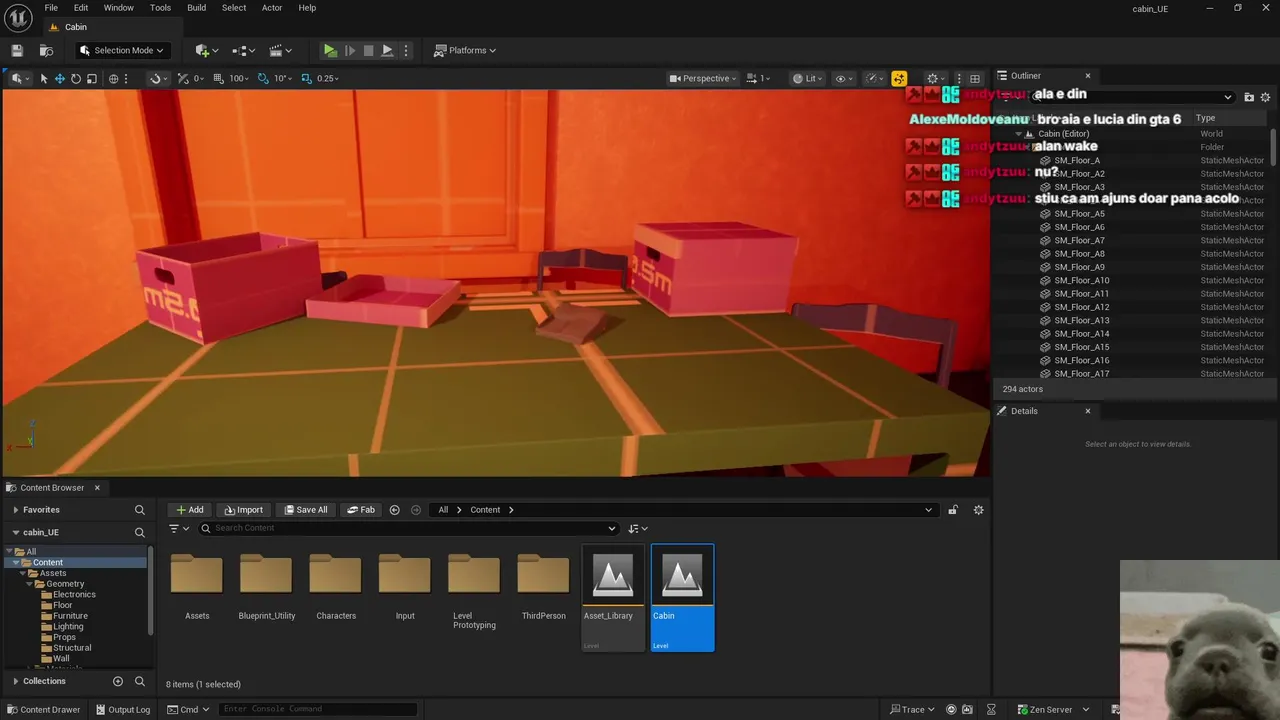1280x720 pixels.
Task: Toggle grid location snapping icon next to 100
Action: click(218, 78)
